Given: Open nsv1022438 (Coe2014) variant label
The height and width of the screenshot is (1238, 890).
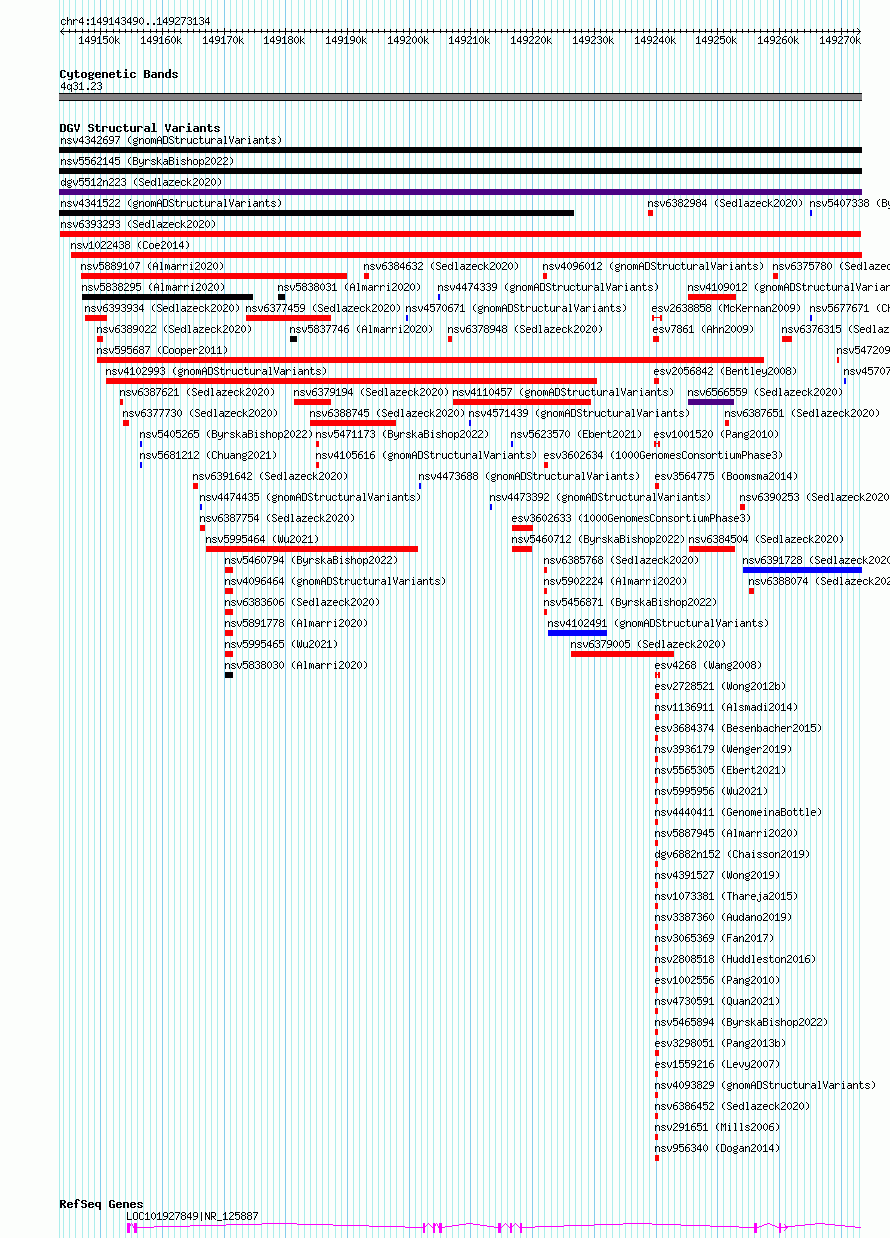Looking at the screenshot, I should (x=130, y=245).
